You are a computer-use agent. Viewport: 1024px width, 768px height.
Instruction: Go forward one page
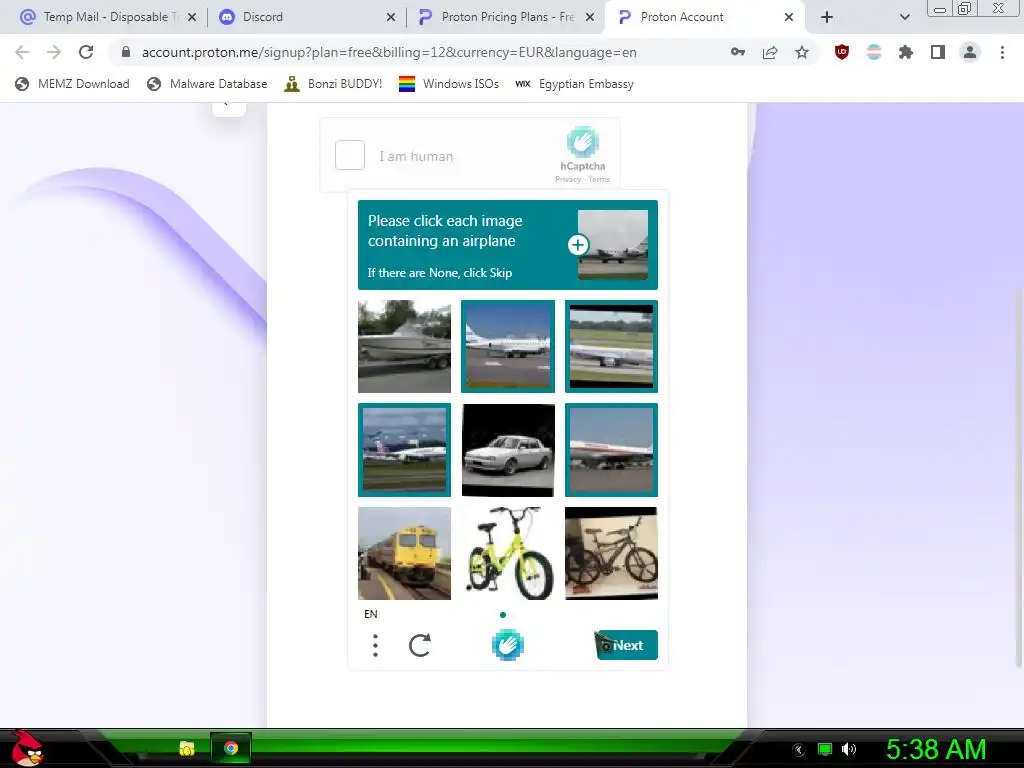click(54, 52)
